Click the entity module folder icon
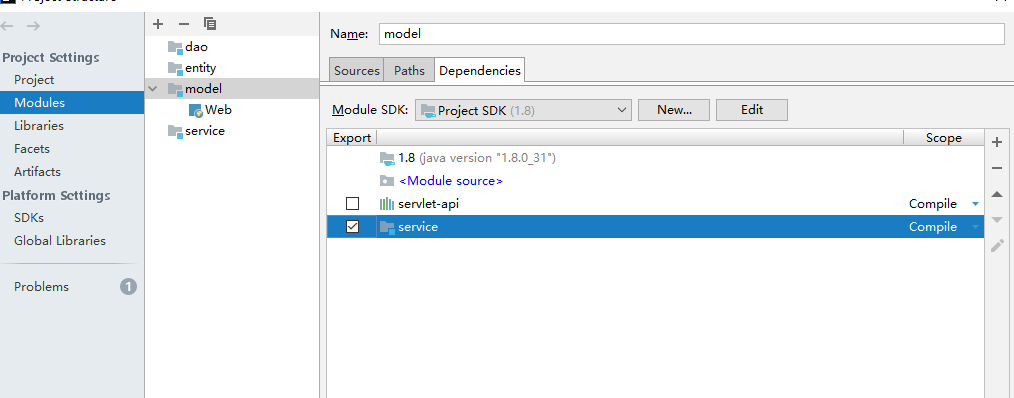 point(175,68)
